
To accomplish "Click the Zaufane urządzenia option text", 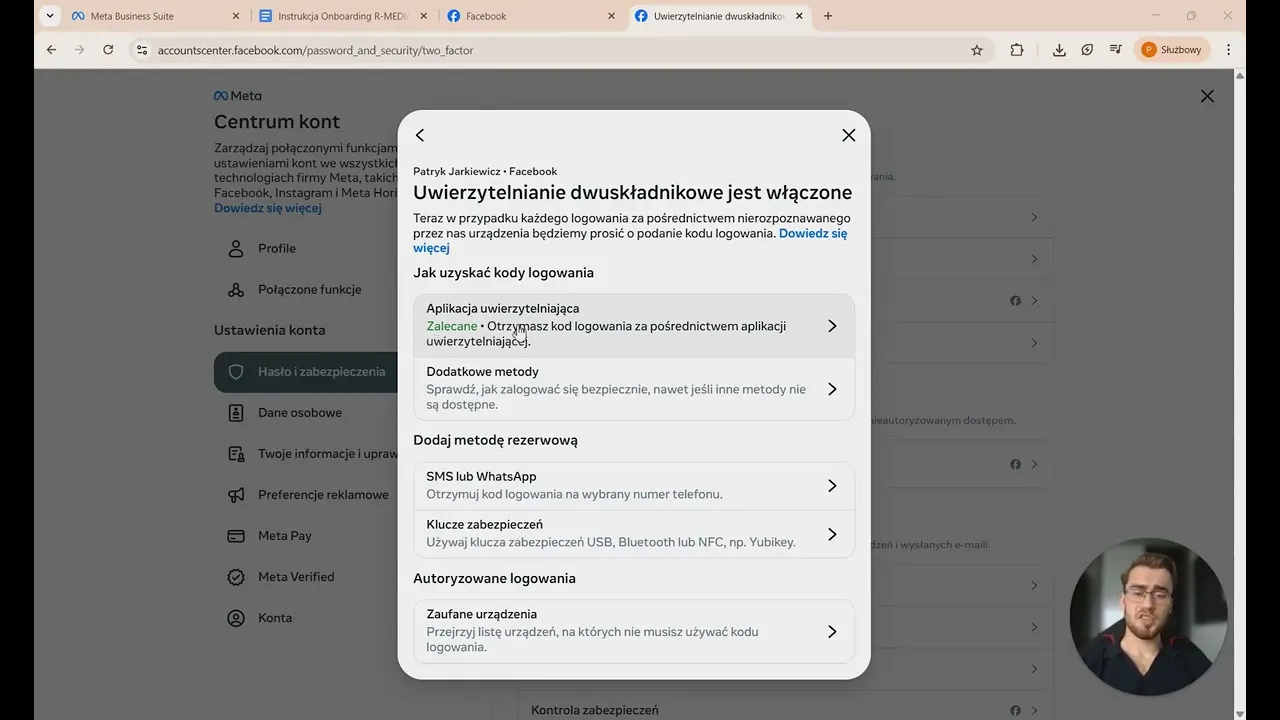I will pos(481,614).
